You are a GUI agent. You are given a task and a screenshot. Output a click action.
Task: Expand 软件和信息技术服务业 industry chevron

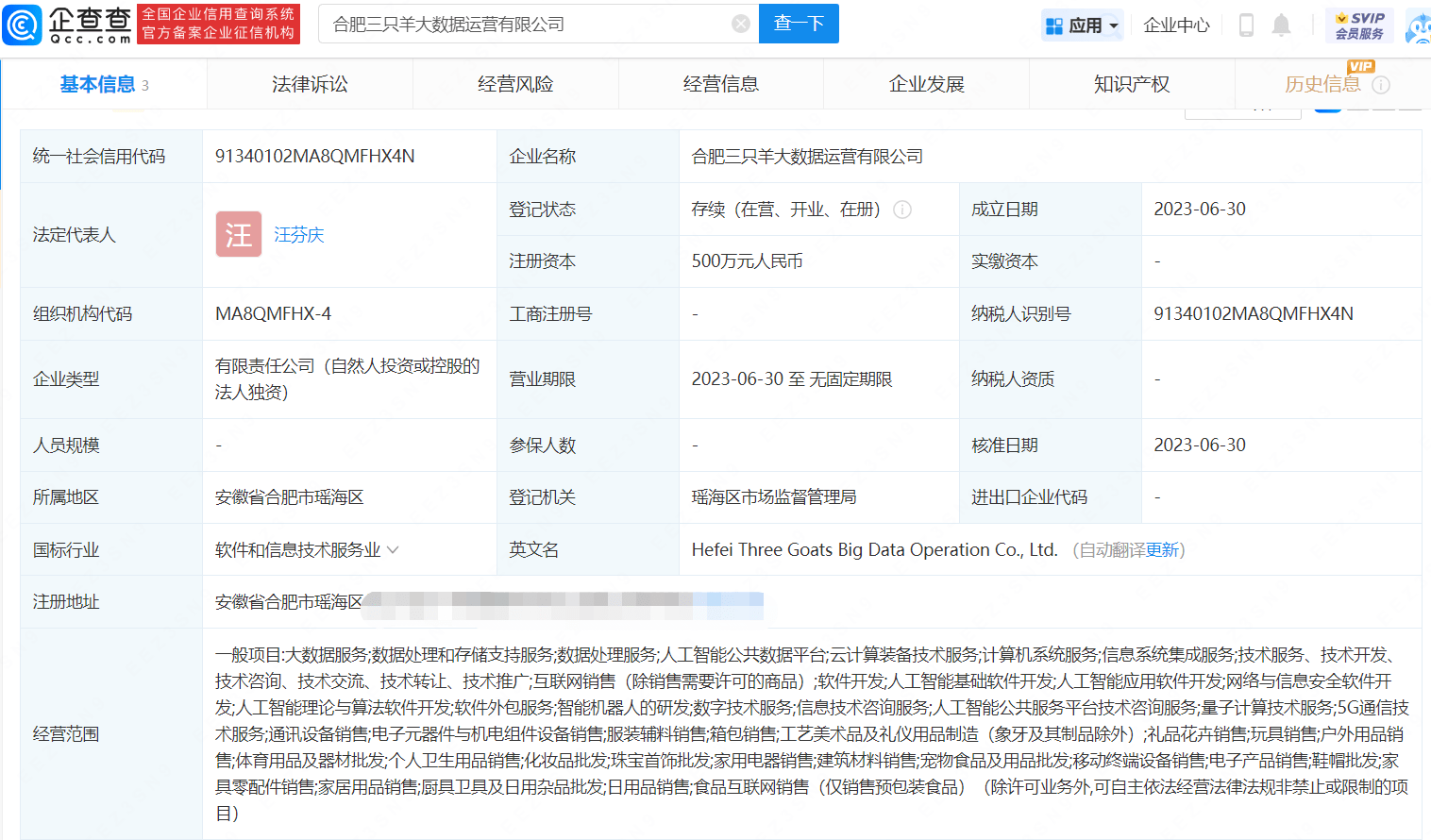coord(394,549)
